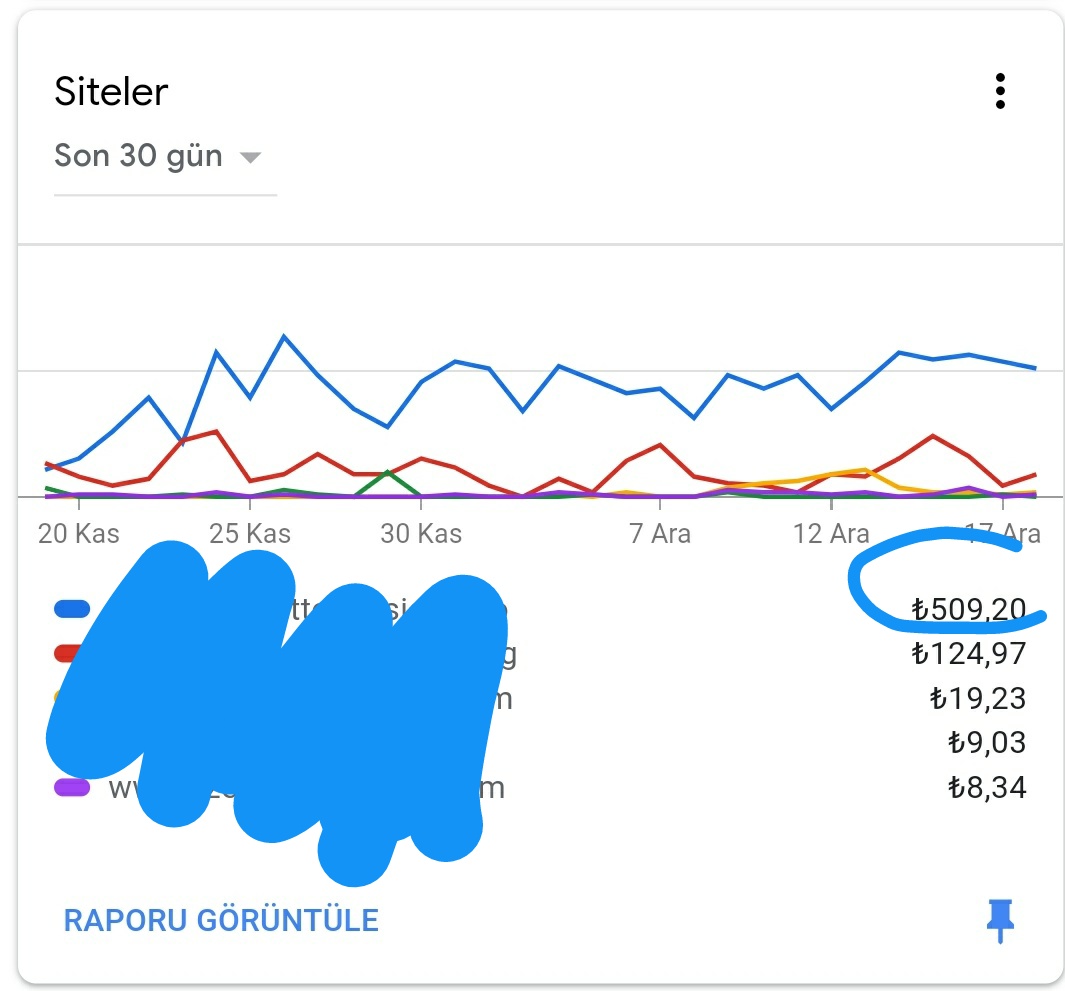The width and height of the screenshot is (1065, 991).
Task: Open the three-dot options menu
Action: pos(1000,91)
